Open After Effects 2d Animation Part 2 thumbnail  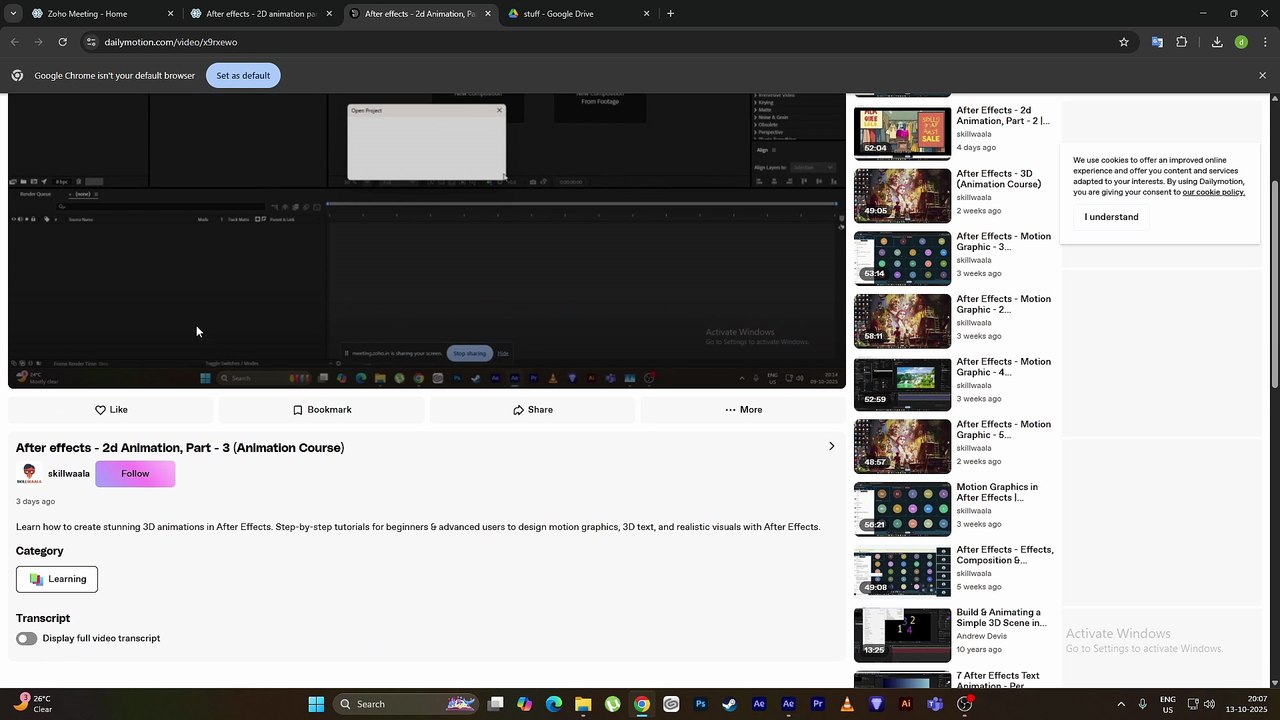902,132
